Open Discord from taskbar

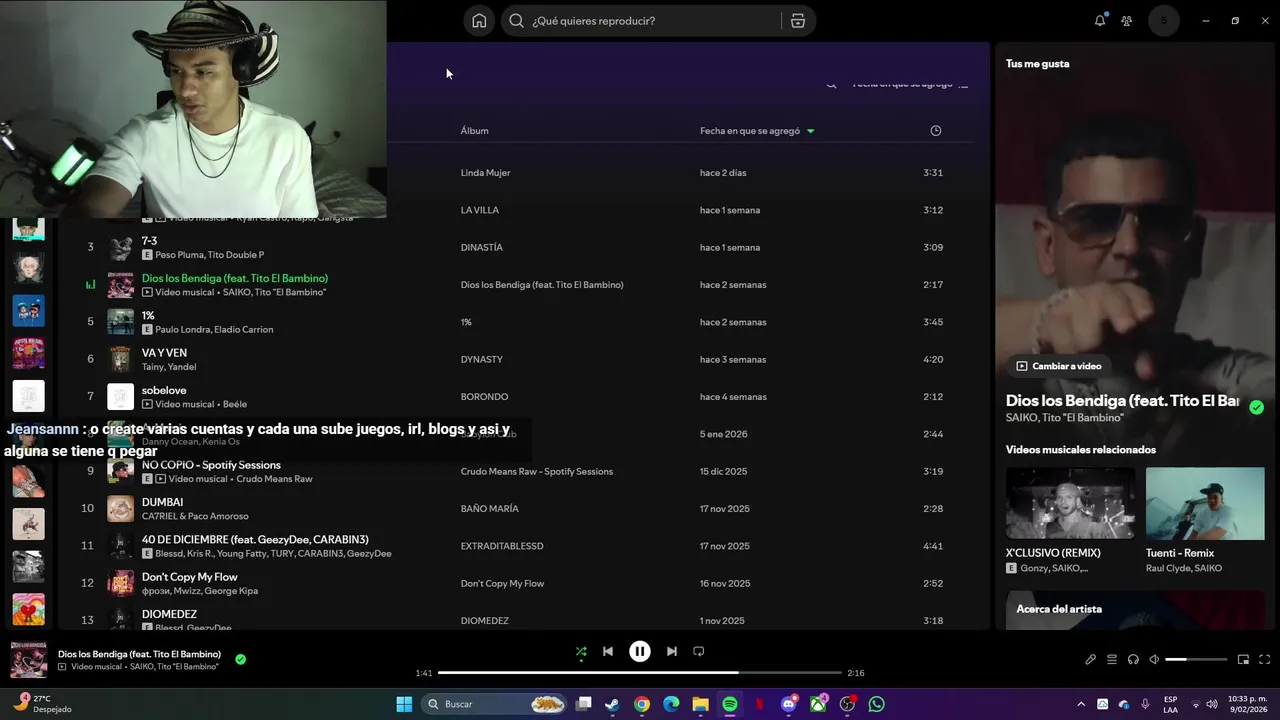pyautogui.click(x=789, y=704)
